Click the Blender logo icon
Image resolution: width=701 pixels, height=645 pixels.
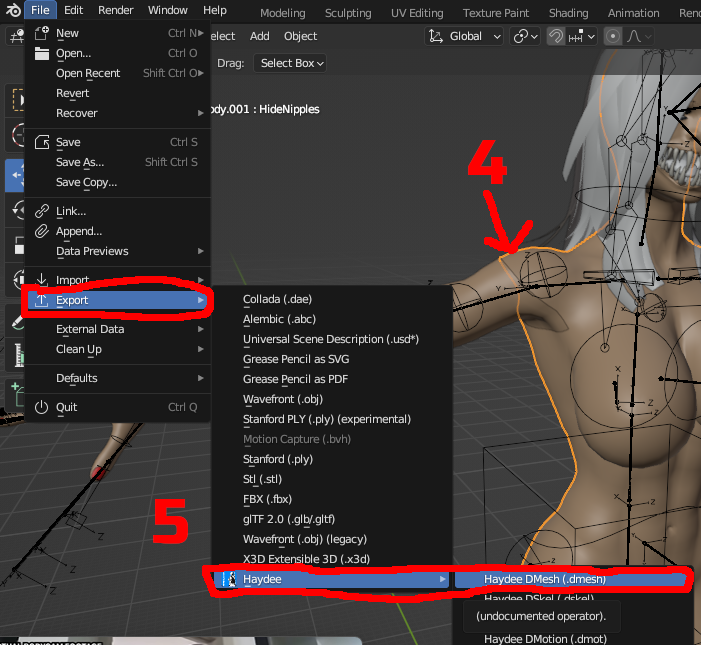[x=13, y=10]
